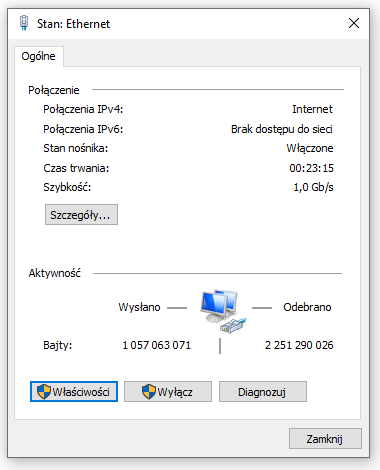Select the Ogólne tab
This screenshot has width=380, height=470.
click(38, 56)
